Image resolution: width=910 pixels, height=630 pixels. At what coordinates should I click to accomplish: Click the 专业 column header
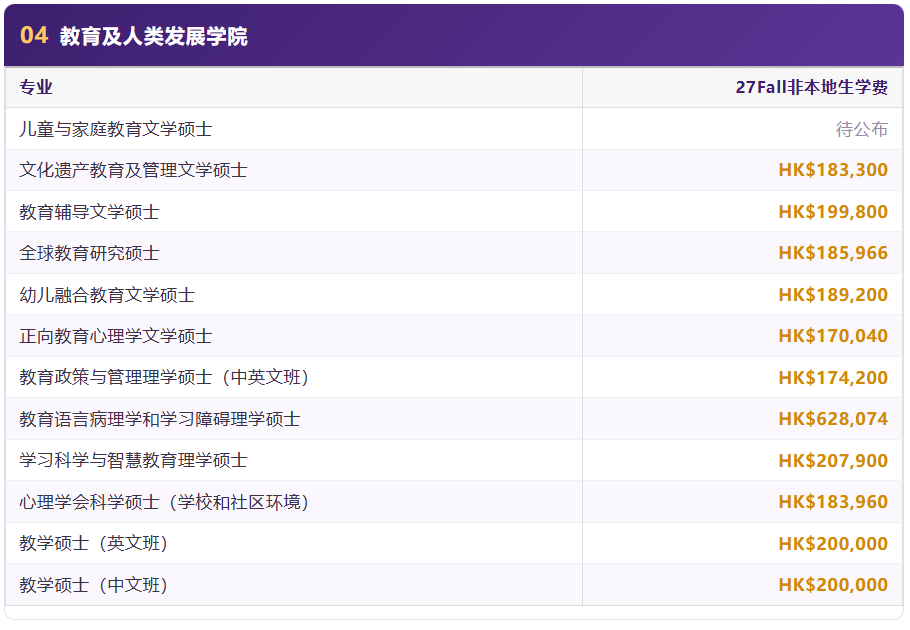point(36,87)
